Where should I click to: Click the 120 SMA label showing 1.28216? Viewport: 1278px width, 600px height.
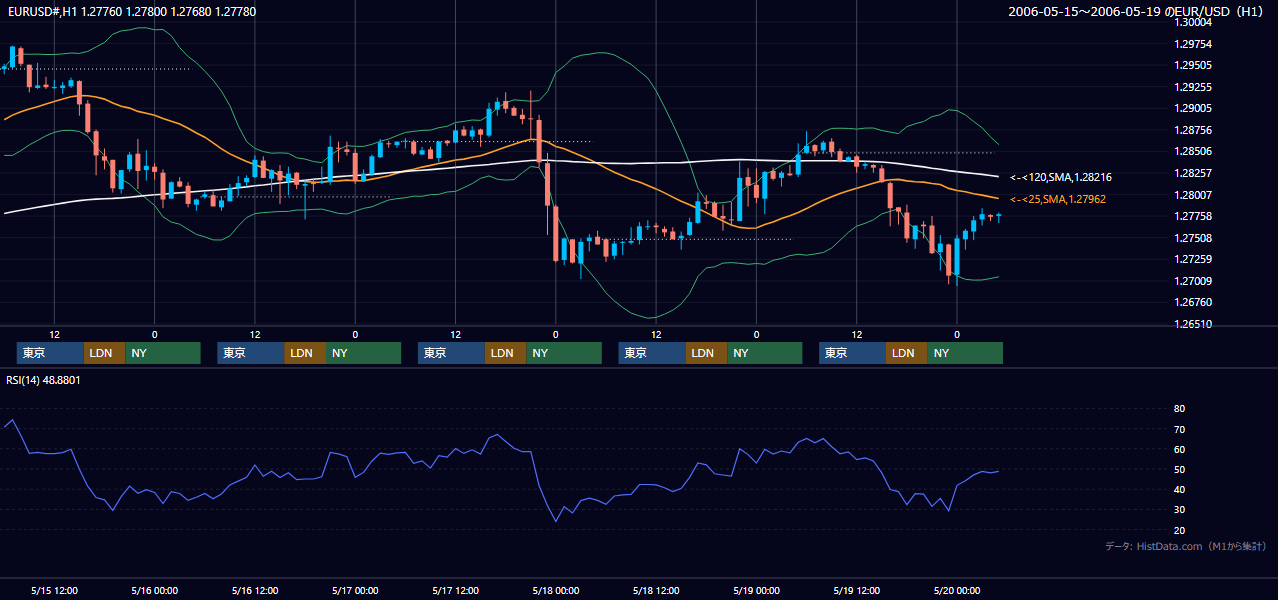pos(1061,177)
